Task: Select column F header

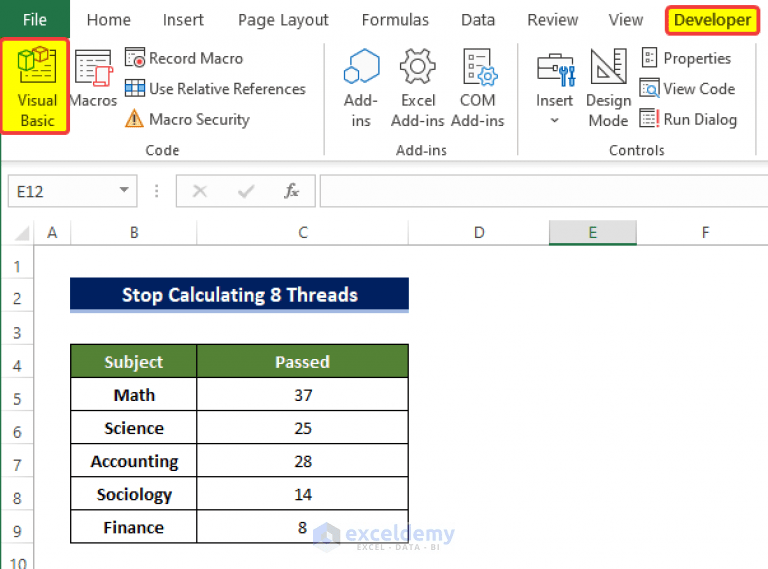Action: tap(705, 233)
